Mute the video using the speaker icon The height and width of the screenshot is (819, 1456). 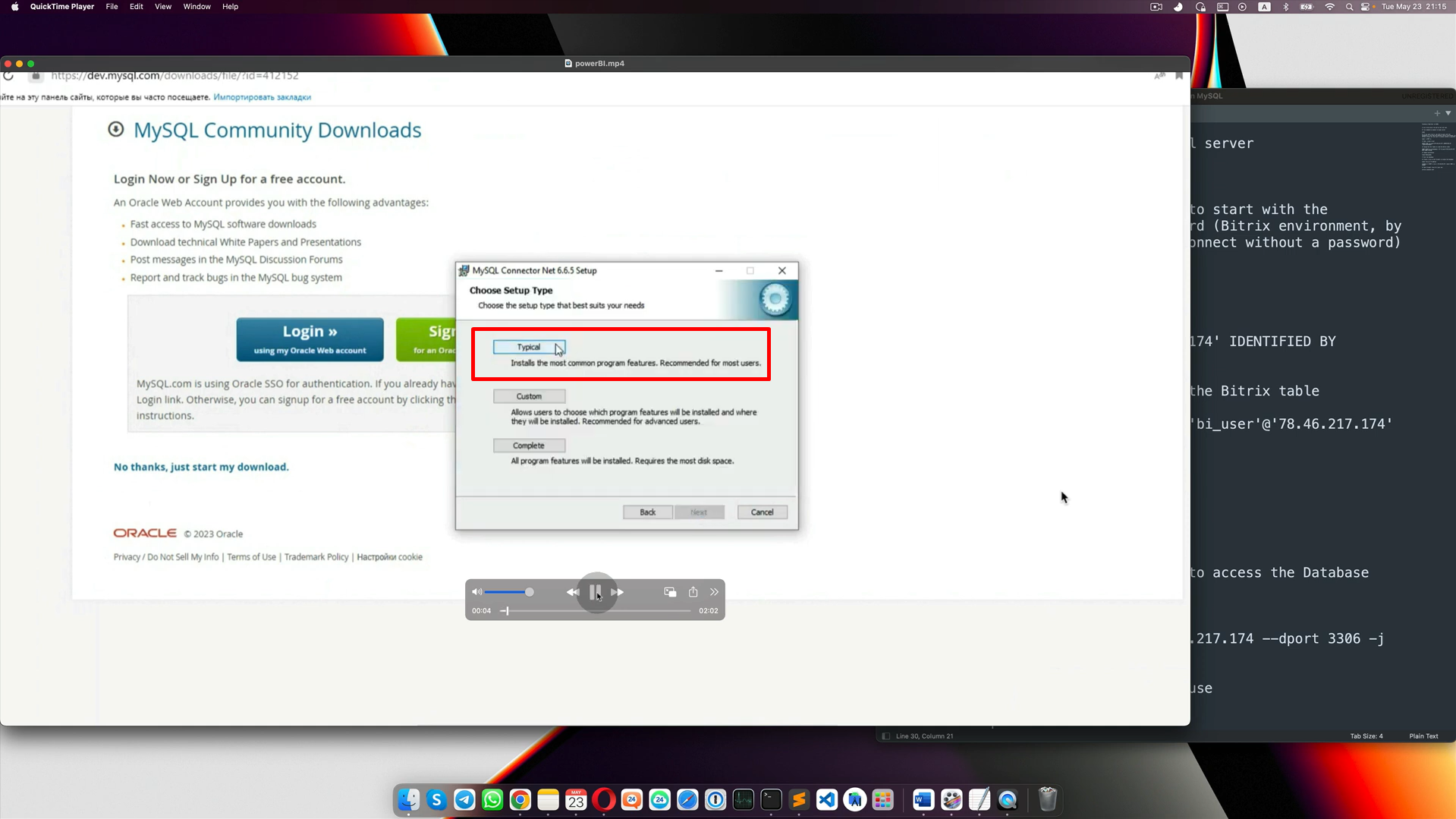(x=476, y=591)
